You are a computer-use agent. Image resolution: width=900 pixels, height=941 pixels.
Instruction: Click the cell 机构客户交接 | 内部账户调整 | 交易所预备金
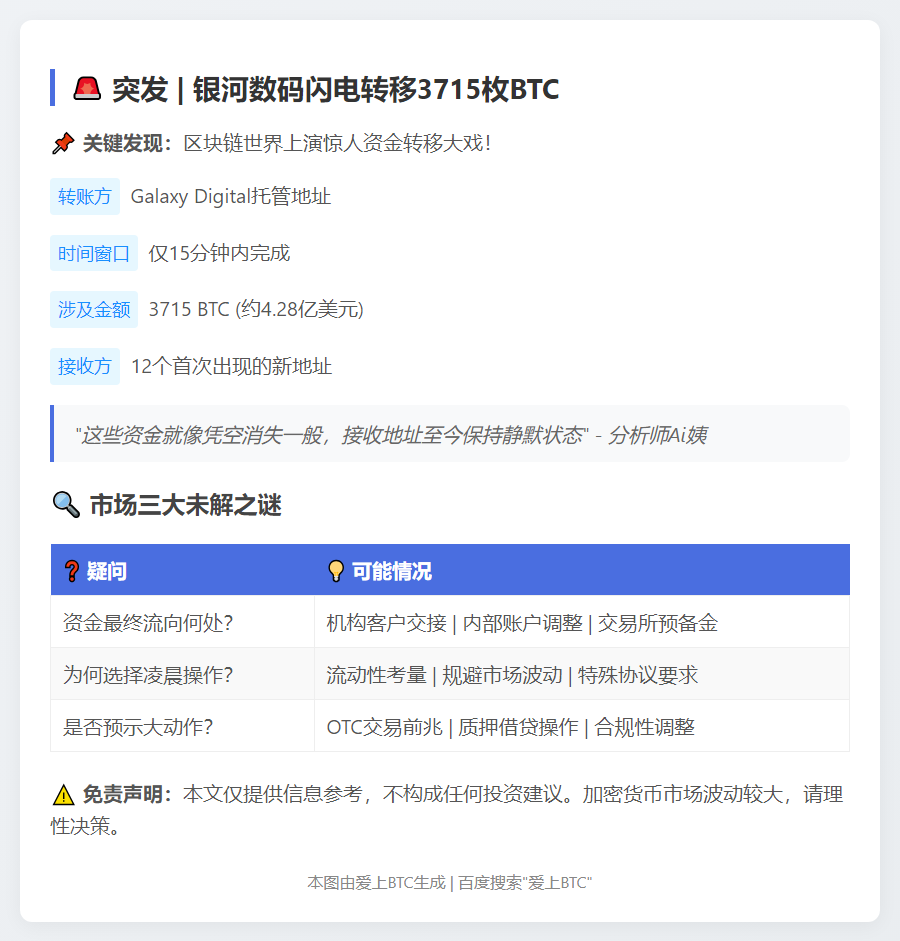[x=582, y=622]
